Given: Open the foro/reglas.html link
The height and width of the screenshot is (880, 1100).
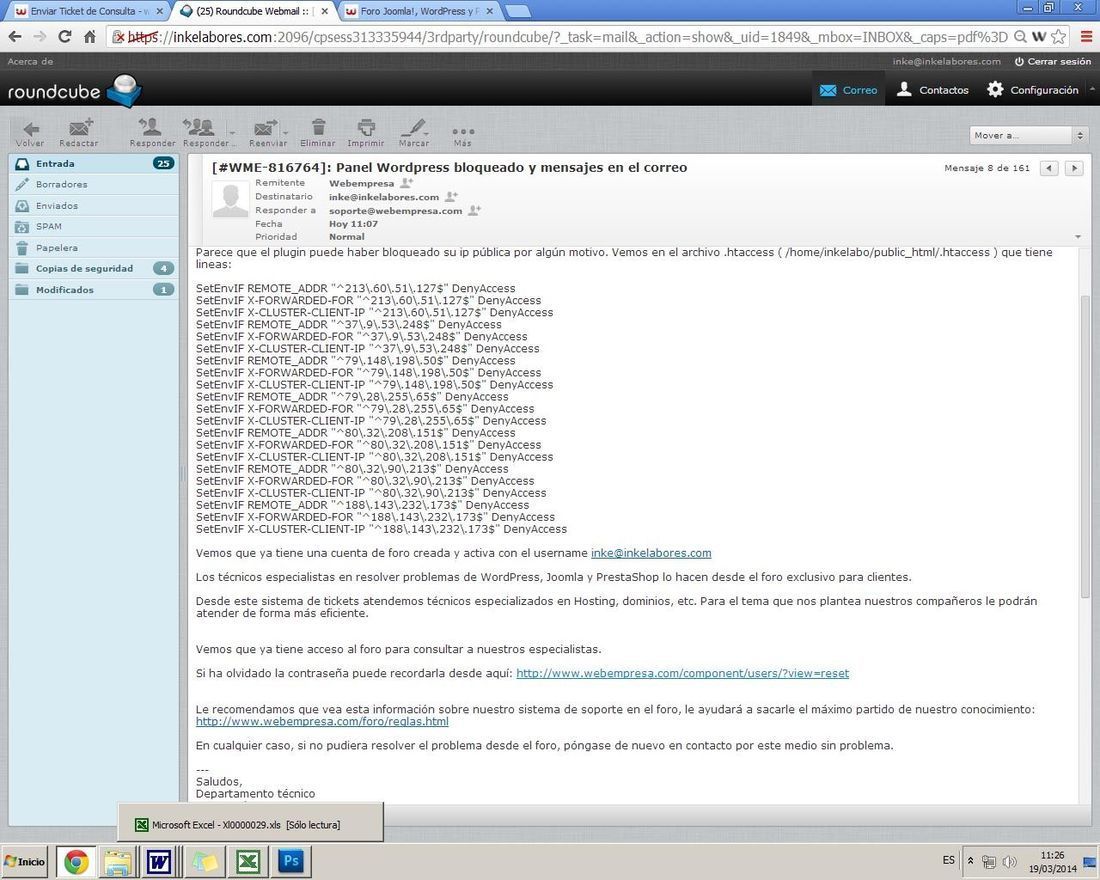Looking at the screenshot, I should click(322, 721).
